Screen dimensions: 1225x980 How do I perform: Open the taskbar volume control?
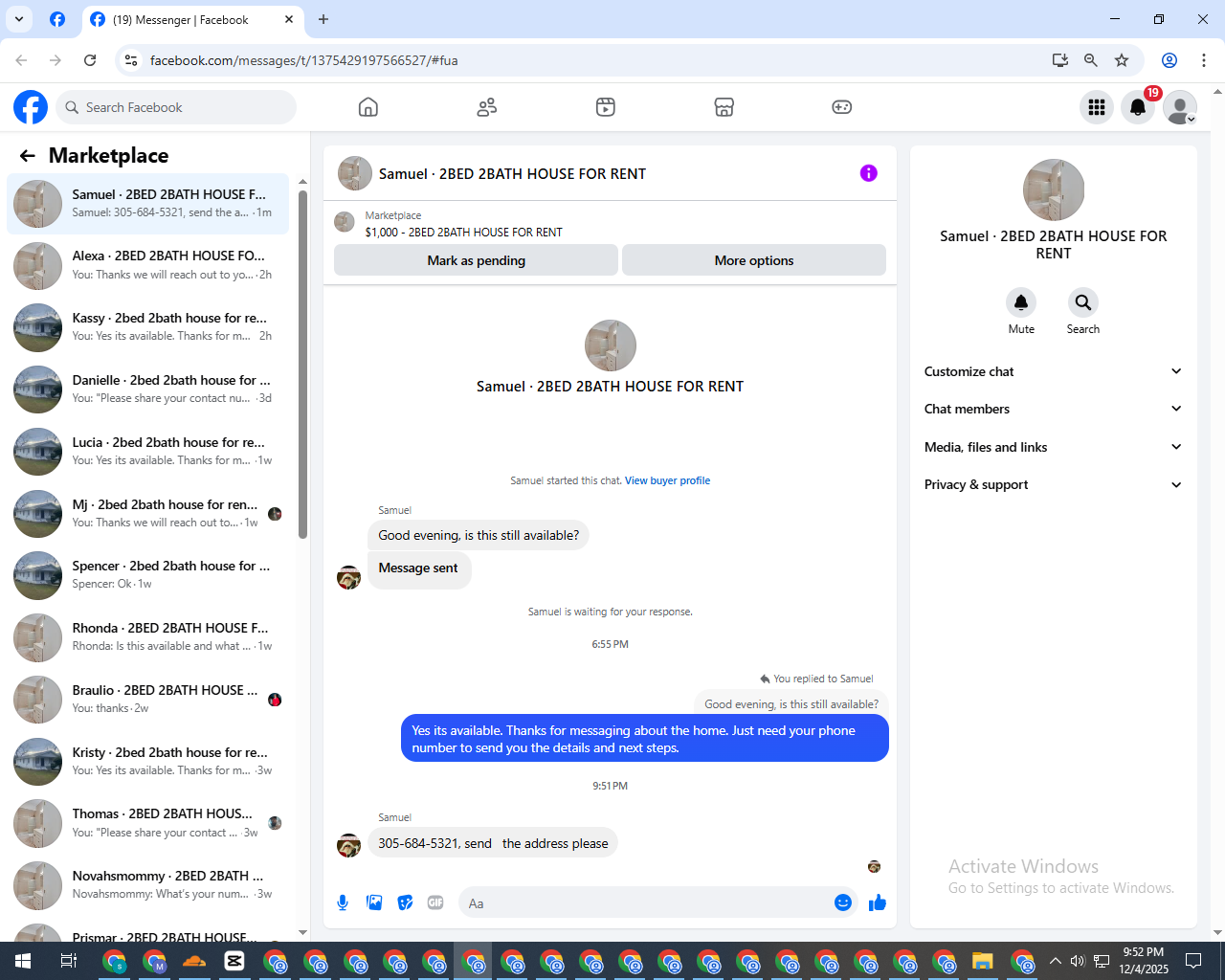[1078, 961]
